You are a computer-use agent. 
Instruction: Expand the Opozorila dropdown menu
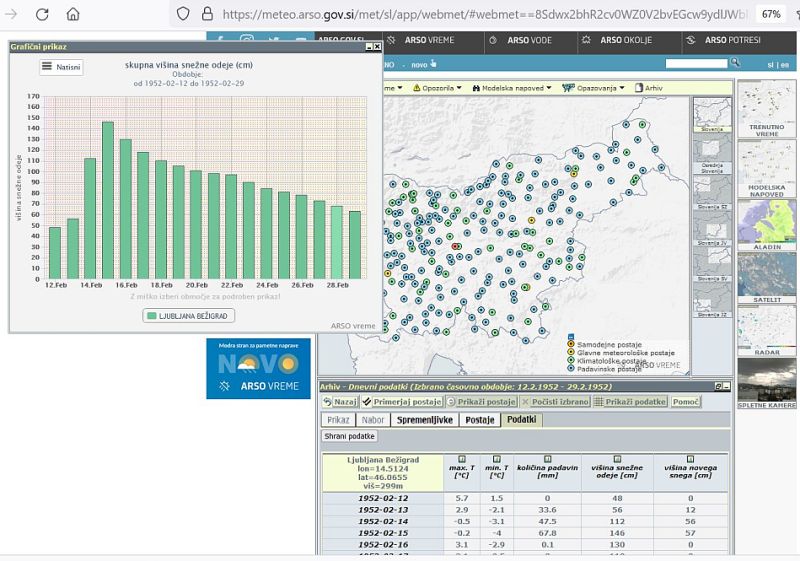(437, 88)
